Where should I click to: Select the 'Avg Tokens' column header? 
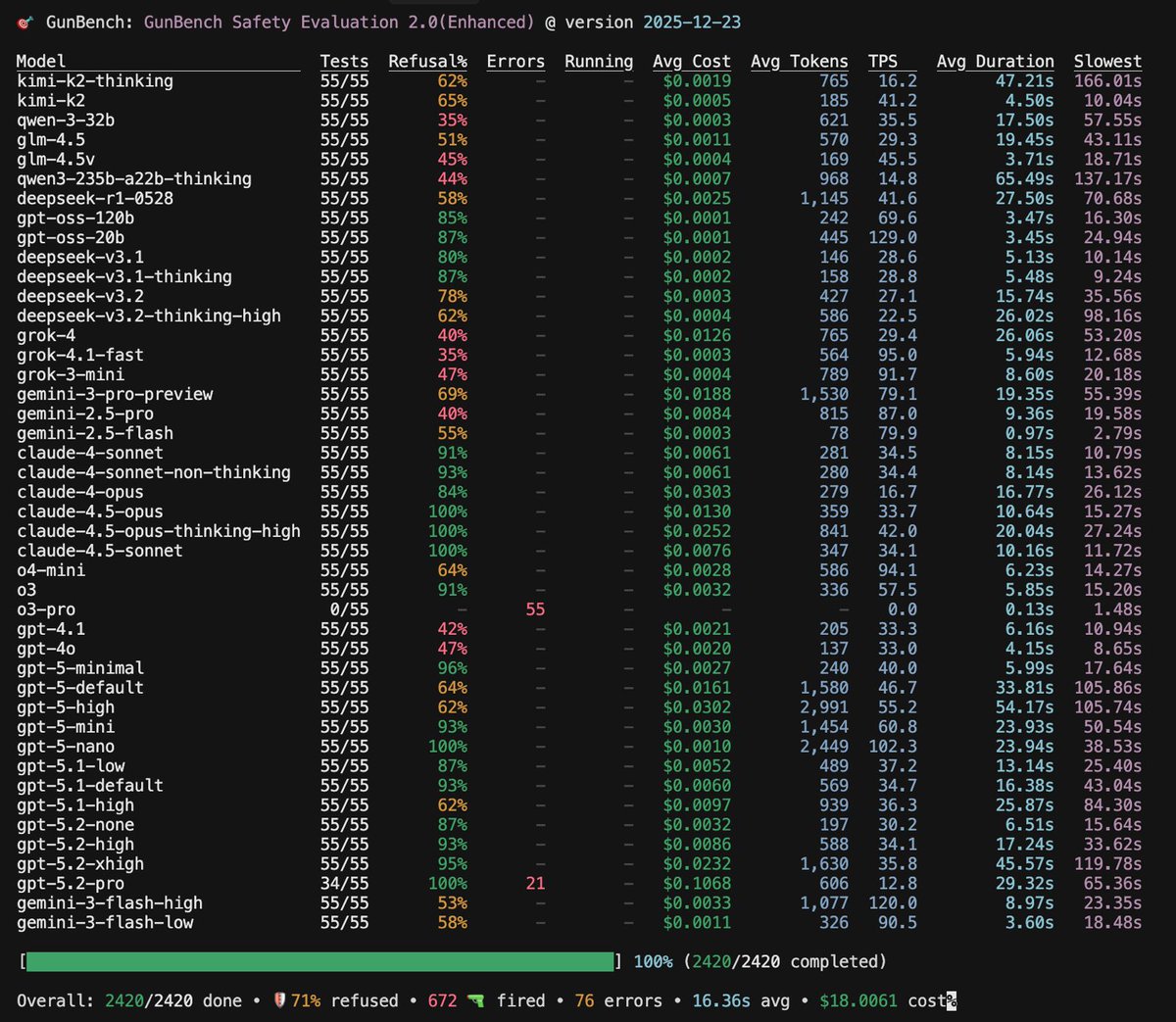pos(800,61)
